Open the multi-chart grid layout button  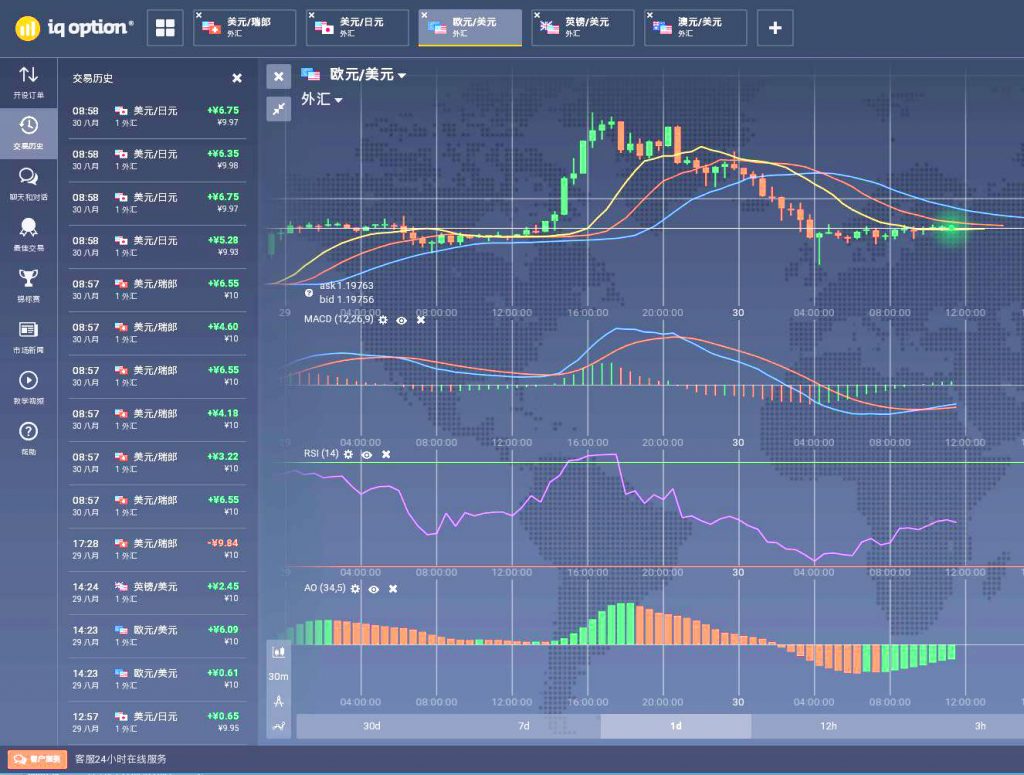click(x=165, y=28)
